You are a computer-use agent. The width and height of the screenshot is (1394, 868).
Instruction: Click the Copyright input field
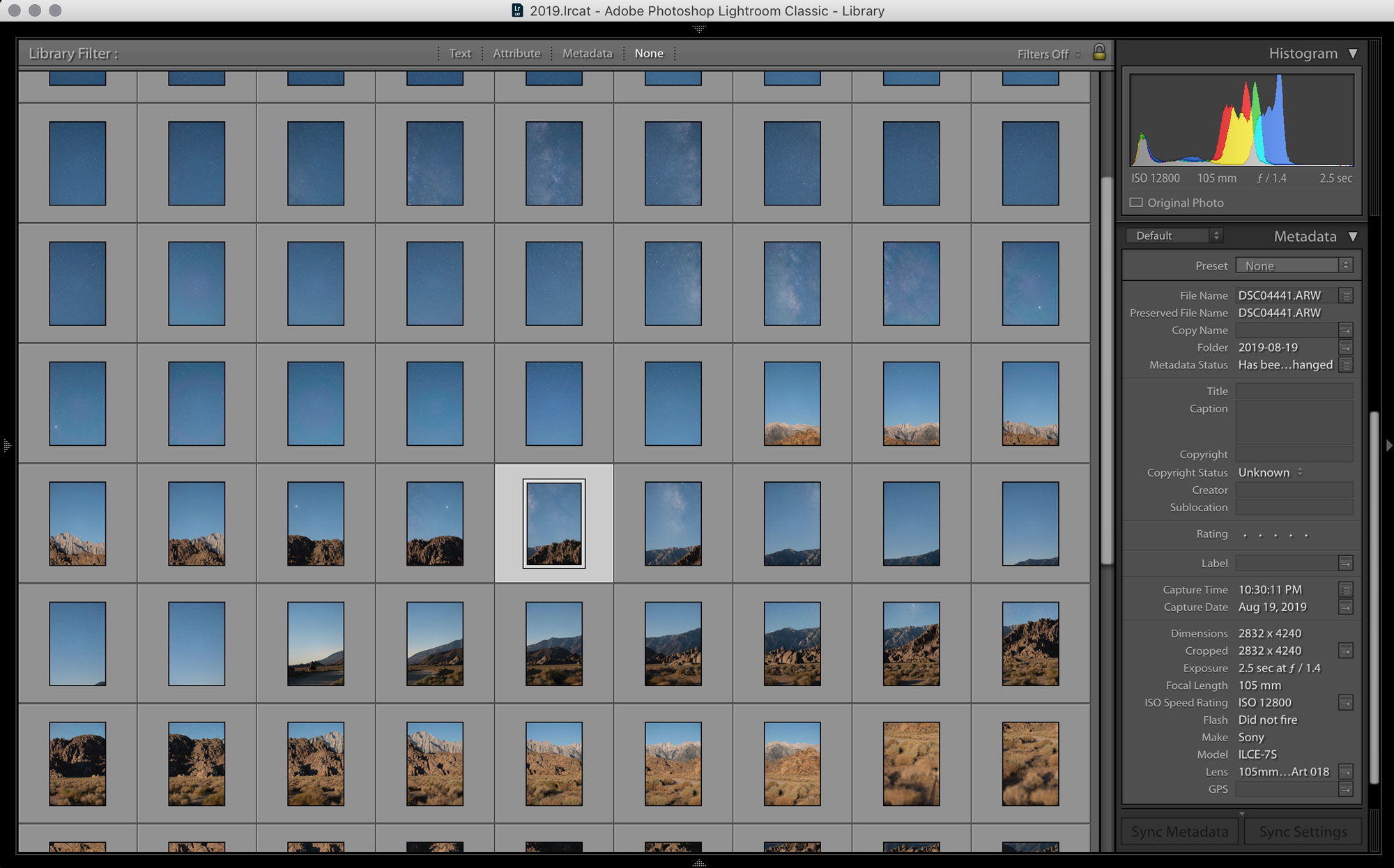[1294, 454]
